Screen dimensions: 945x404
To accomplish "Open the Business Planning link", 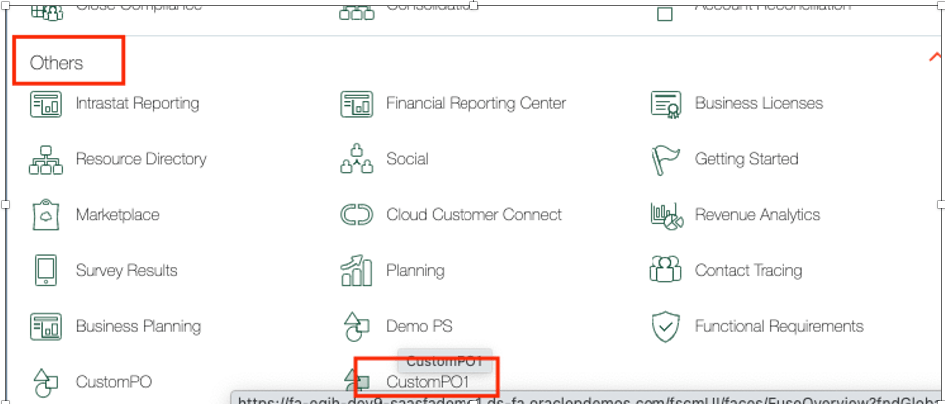I will [x=138, y=326].
